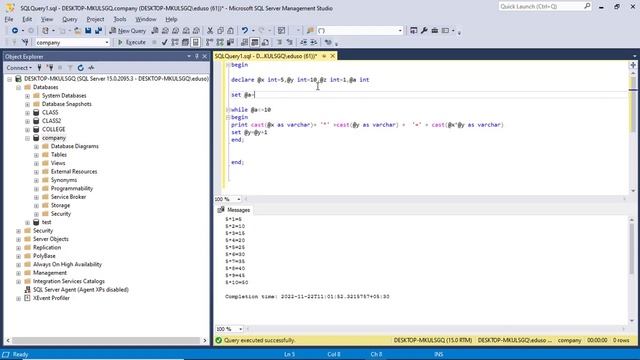The width and height of the screenshot is (640, 360).
Task: Refresh the Object Explorer tree
Action: pos(80,68)
